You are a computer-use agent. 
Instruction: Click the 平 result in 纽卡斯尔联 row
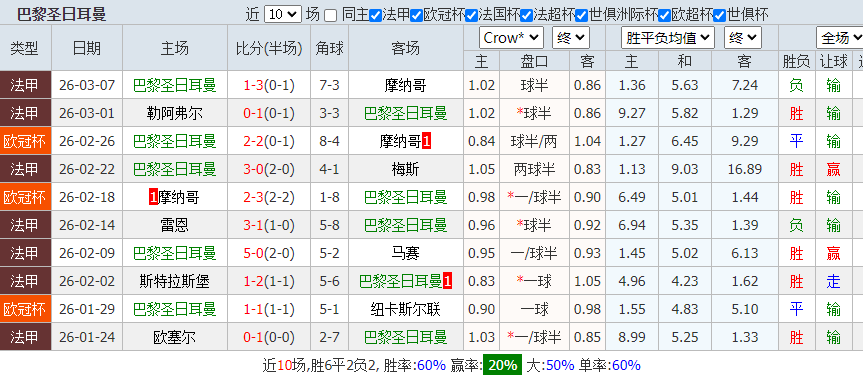(x=796, y=310)
